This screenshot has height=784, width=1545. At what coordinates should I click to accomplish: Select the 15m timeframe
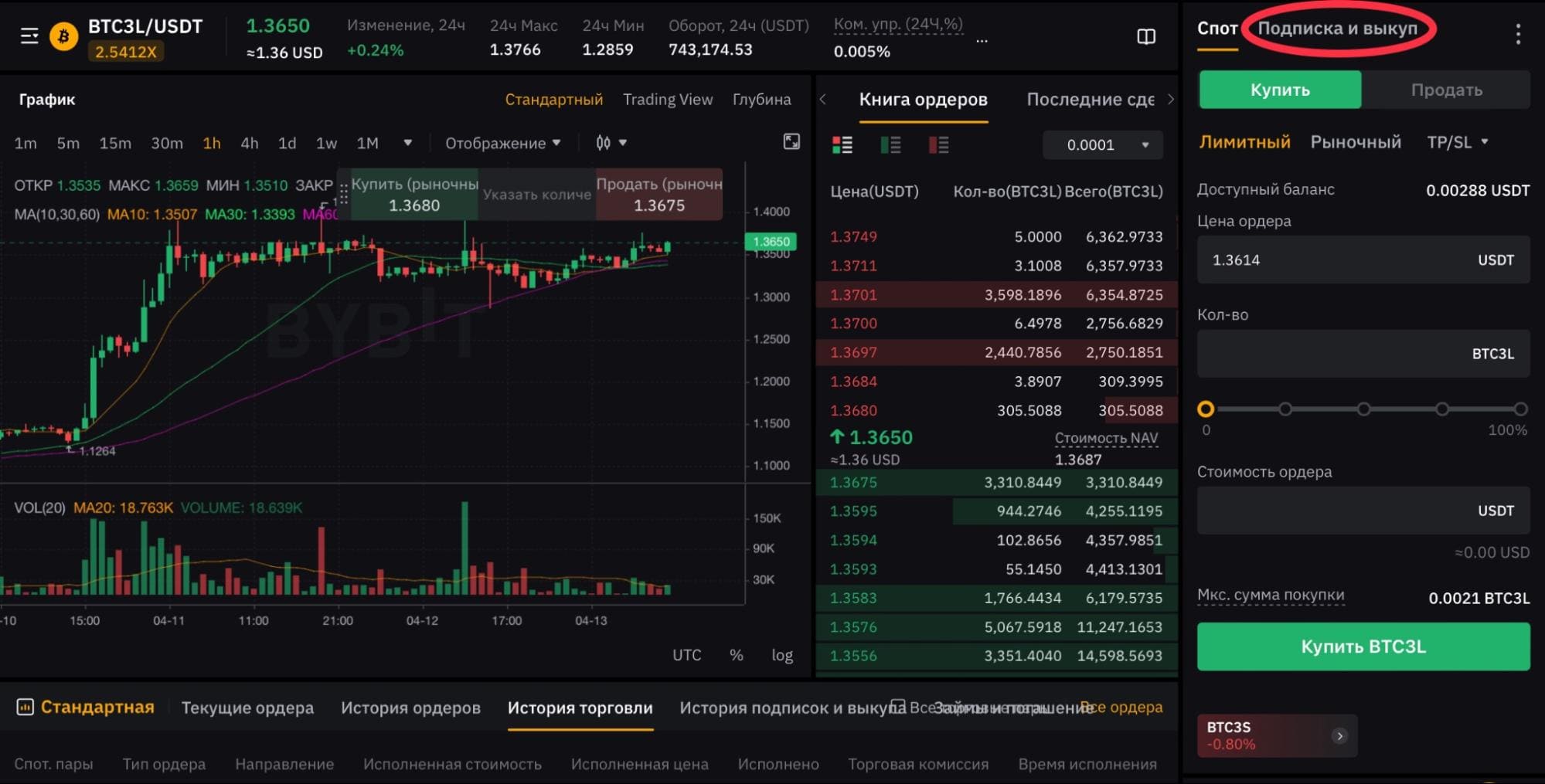pos(115,143)
